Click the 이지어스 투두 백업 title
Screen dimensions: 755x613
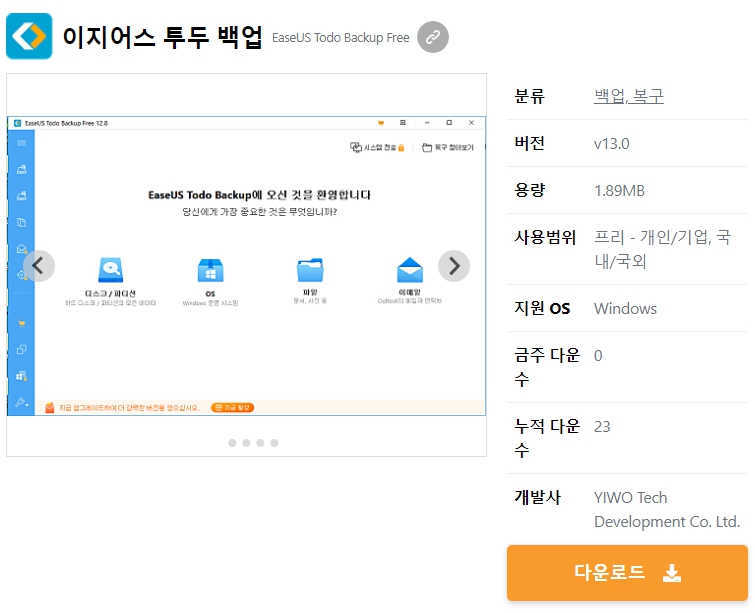pyautogui.click(x=162, y=37)
